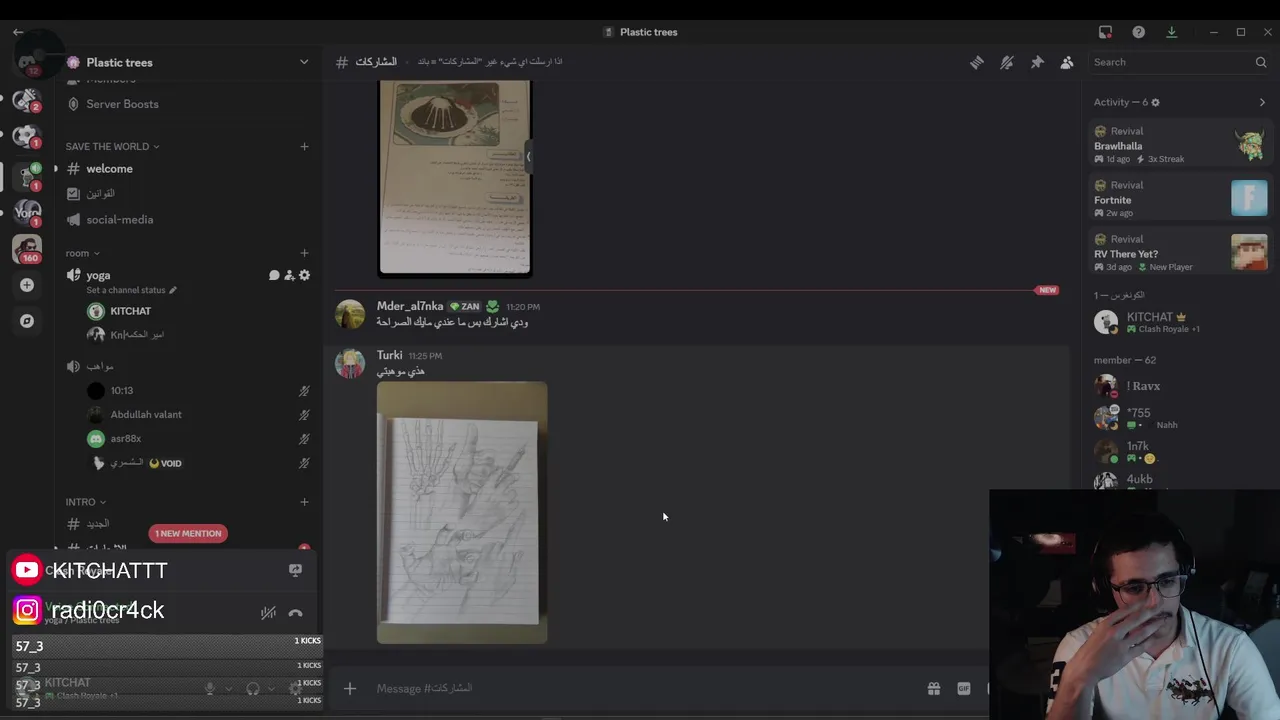Open the gift icon in message bar
This screenshot has width=1280, height=720.
(x=933, y=688)
